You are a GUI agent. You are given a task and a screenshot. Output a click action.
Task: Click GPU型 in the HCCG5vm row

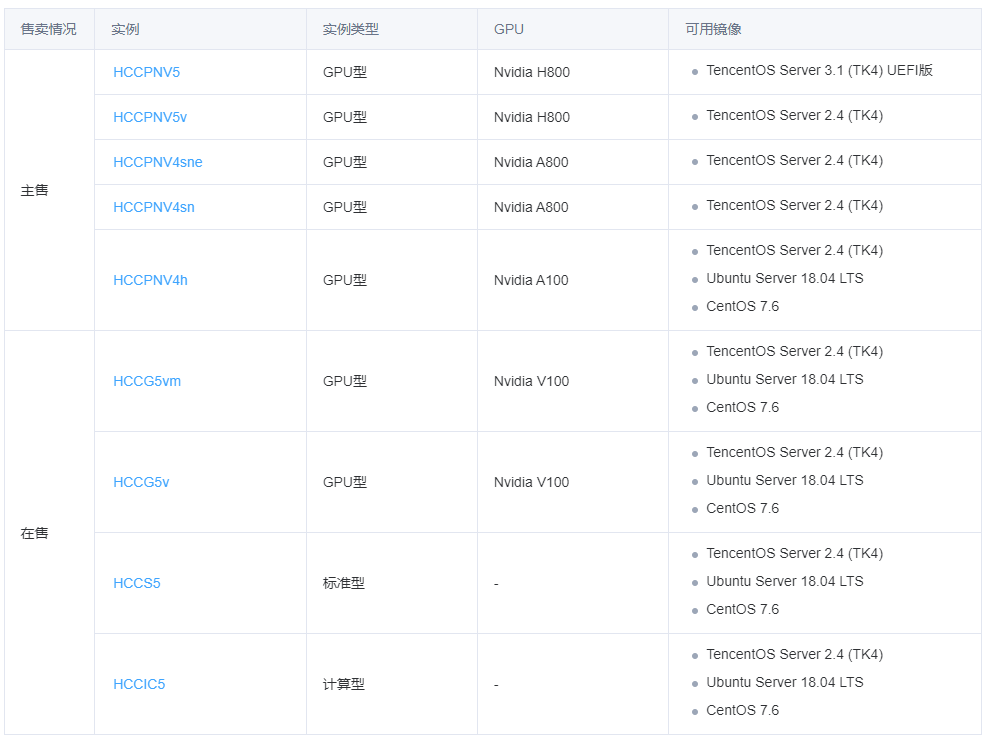point(345,381)
